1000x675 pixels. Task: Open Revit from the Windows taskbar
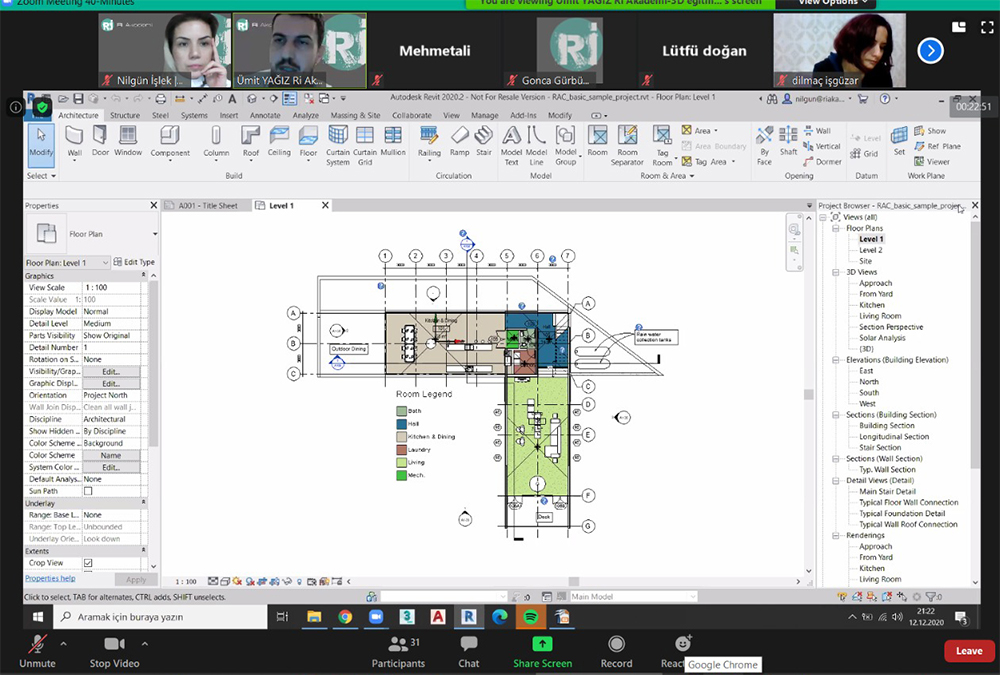point(468,617)
